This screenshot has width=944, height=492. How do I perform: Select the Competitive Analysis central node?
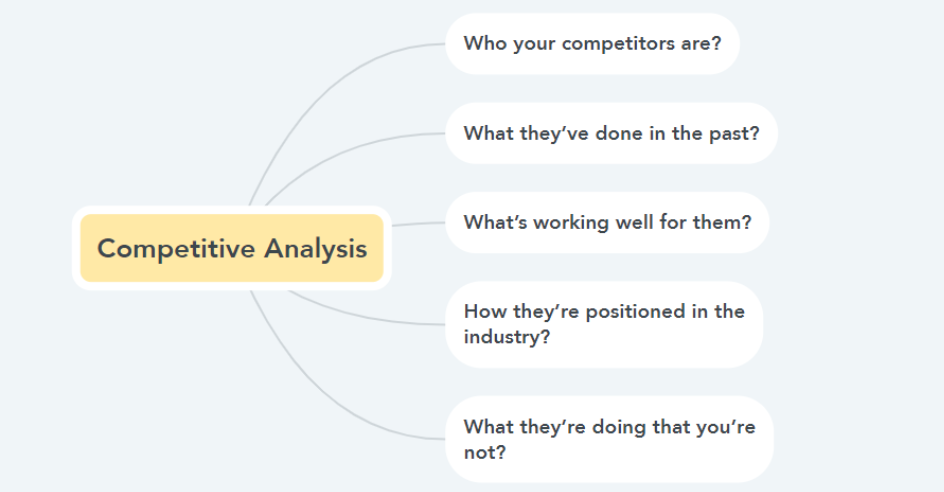click(x=232, y=248)
